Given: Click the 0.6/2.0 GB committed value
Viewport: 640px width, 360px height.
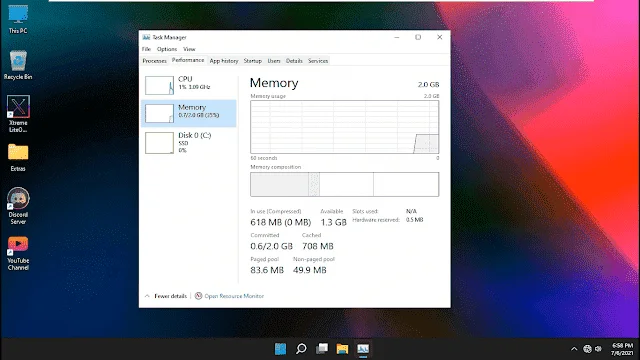Looking at the screenshot, I should point(271,246).
